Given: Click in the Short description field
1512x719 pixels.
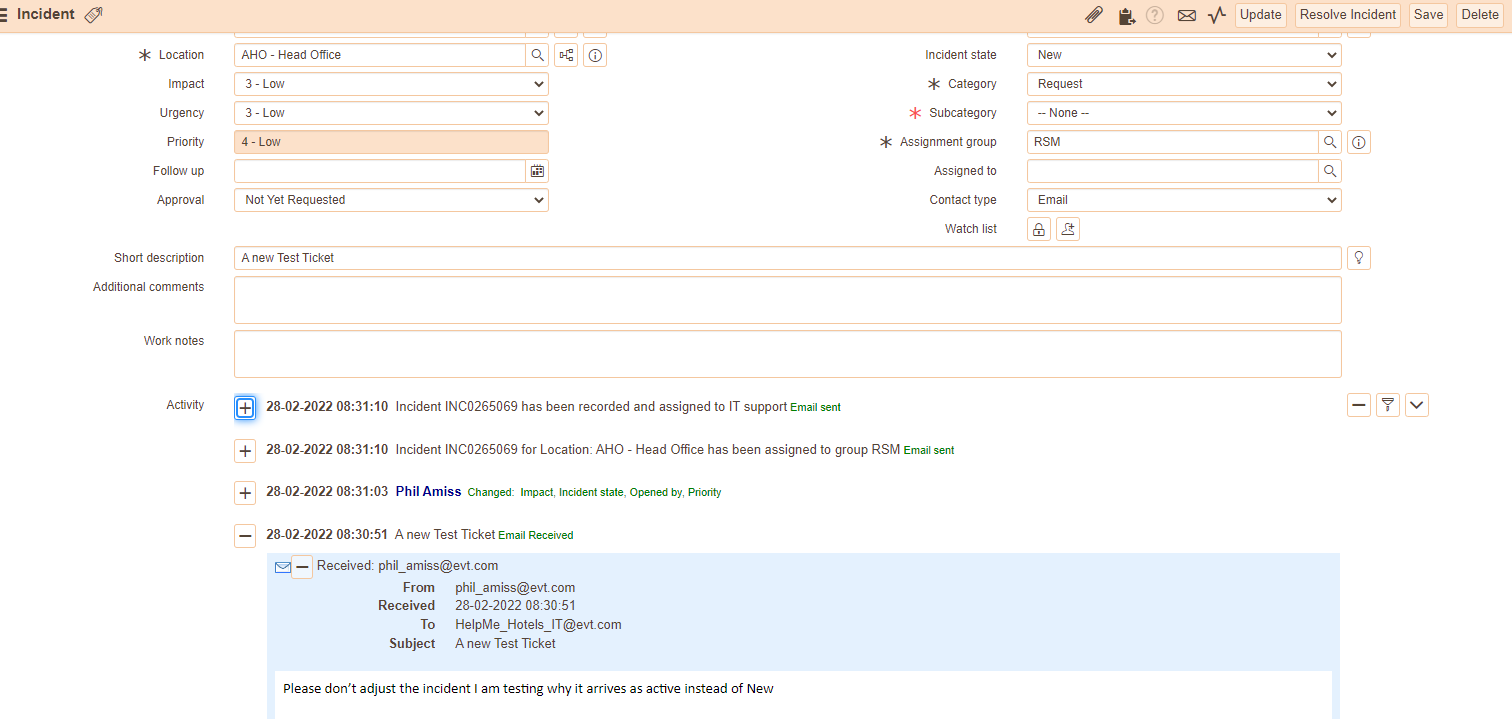Looking at the screenshot, I should click(x=788, y=258).
